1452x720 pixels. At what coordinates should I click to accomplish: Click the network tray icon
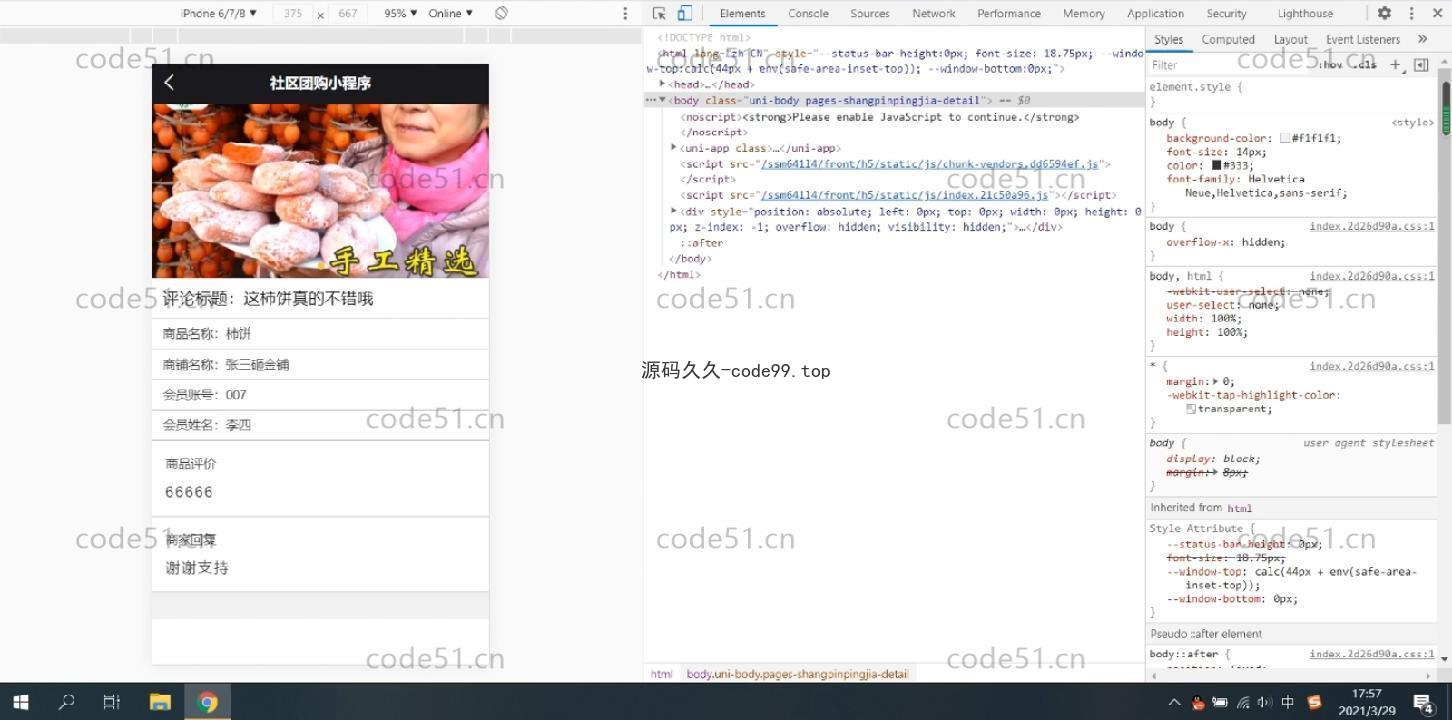coord(1242,702)
